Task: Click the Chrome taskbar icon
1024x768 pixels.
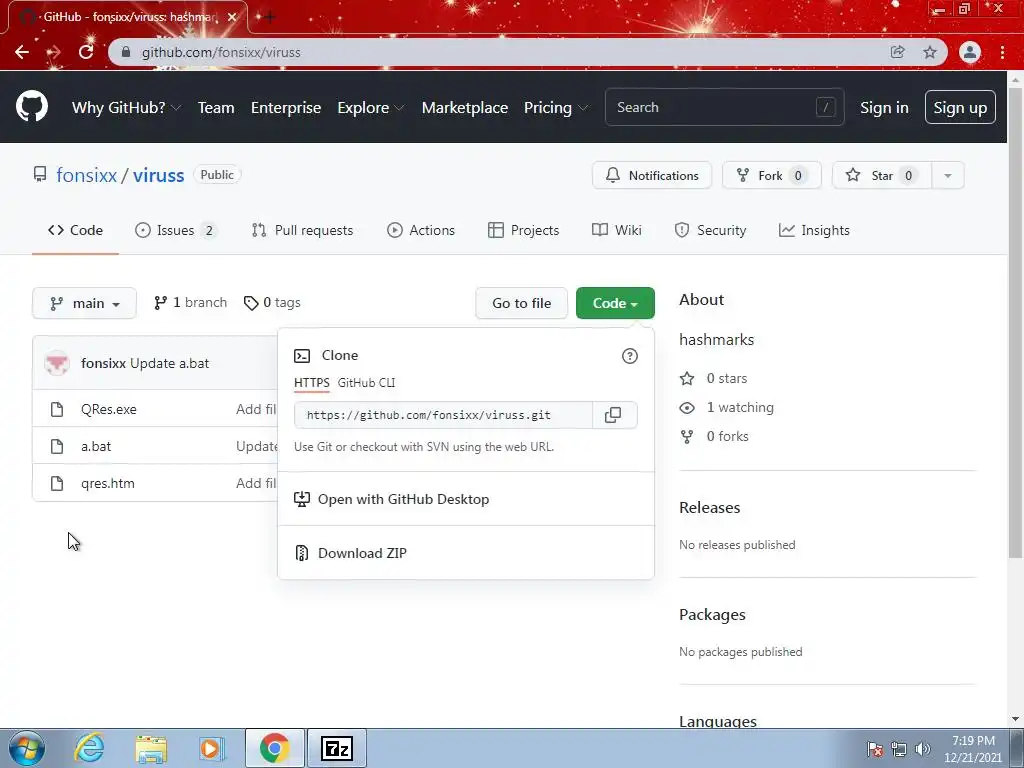Action: coord(275,748)
